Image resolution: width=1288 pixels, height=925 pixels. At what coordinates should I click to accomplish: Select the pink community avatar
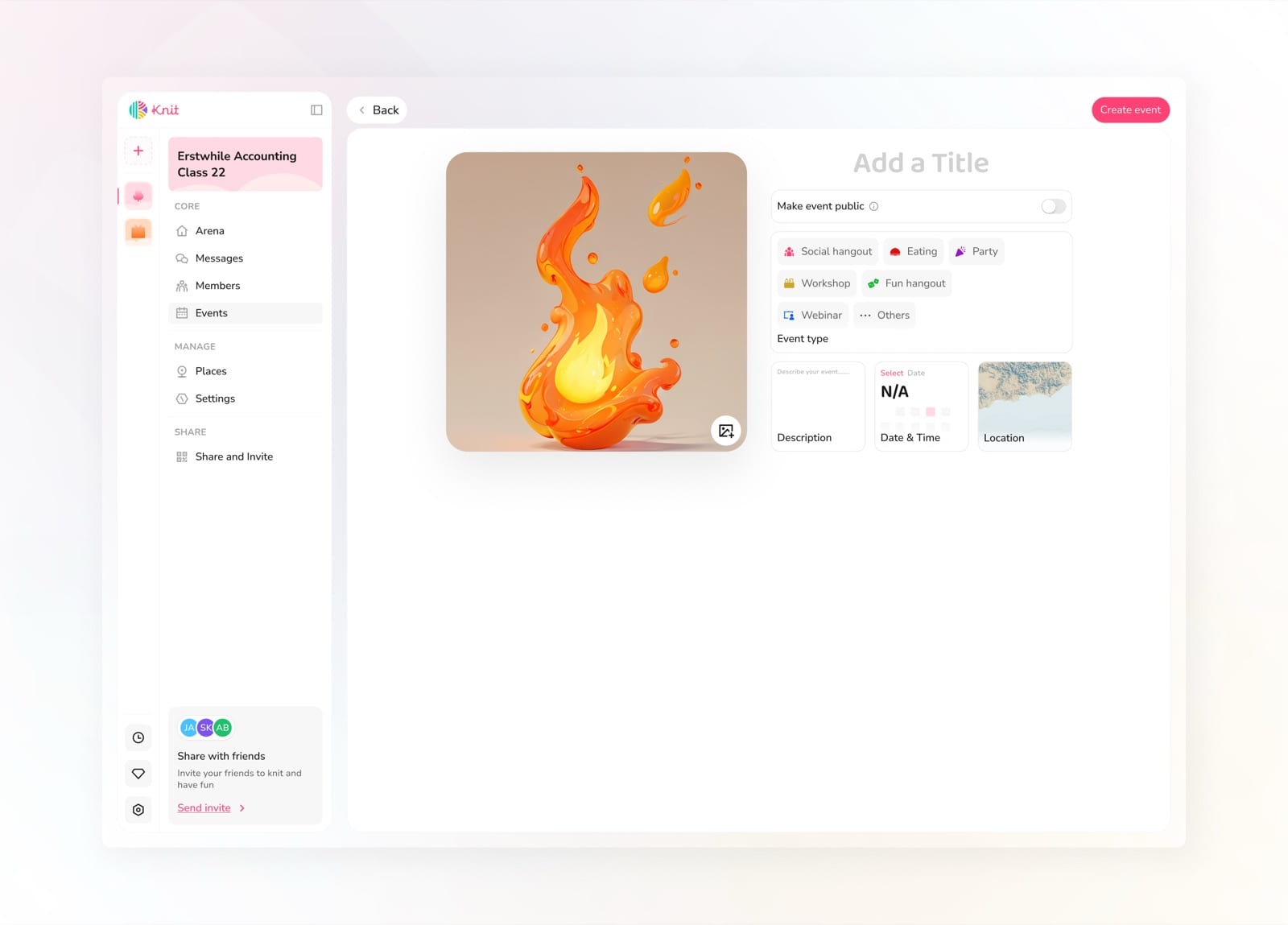click(138, 196)
